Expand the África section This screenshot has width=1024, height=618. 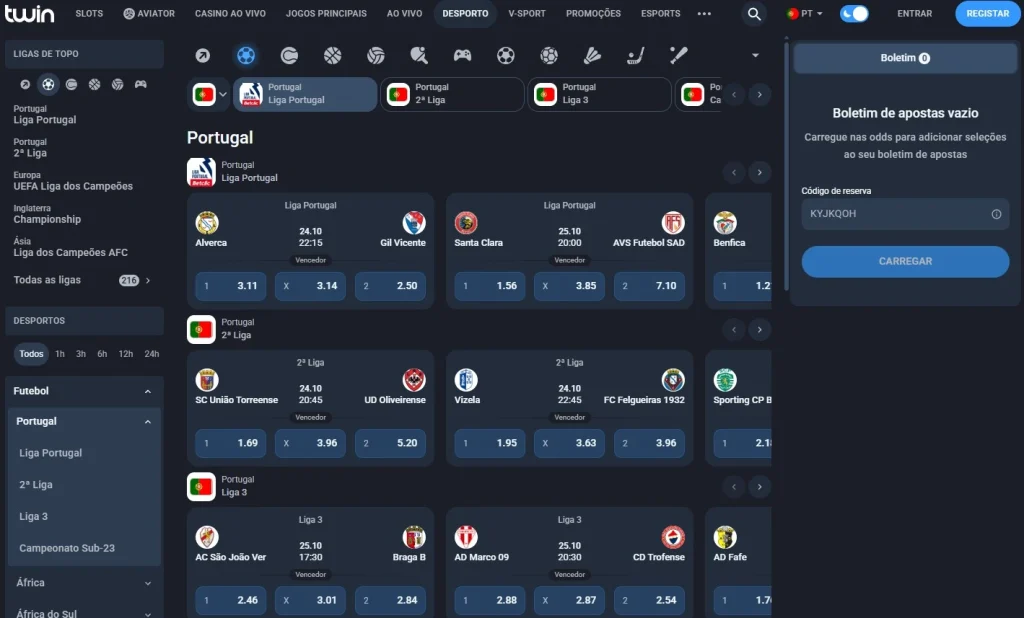pyautogui.click(x=148, y=583)
